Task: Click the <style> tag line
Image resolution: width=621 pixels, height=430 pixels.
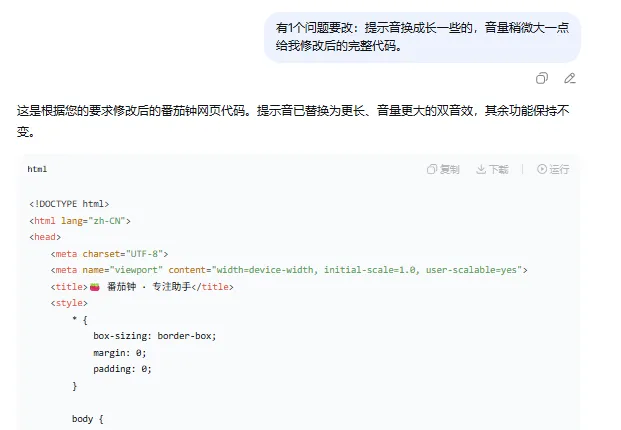Action: tap(69, 303)
